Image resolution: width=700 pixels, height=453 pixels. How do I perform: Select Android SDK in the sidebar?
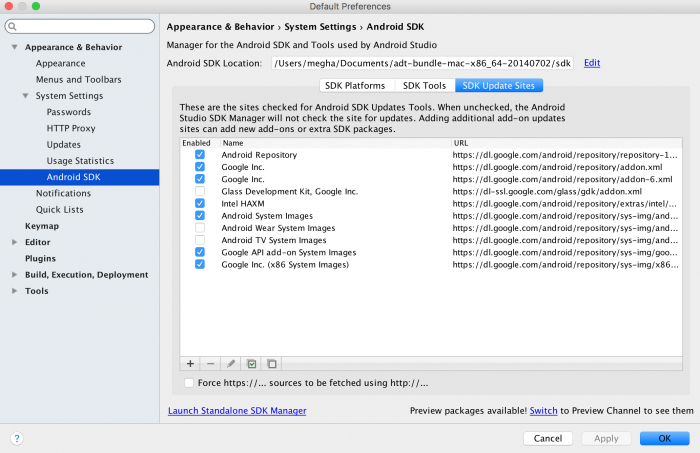[79, 177]
